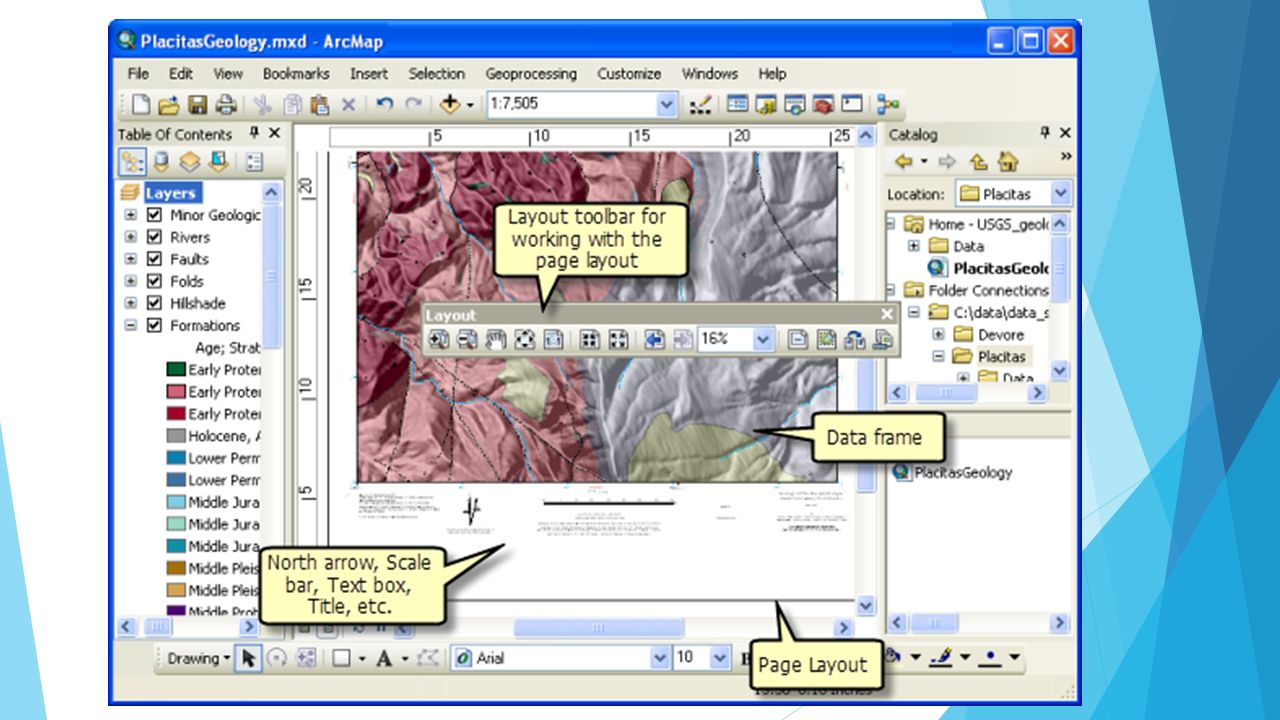The image size is (1280, 720).
Task: Uncheck the Formations layer checkbox
Action: (154, 325)
